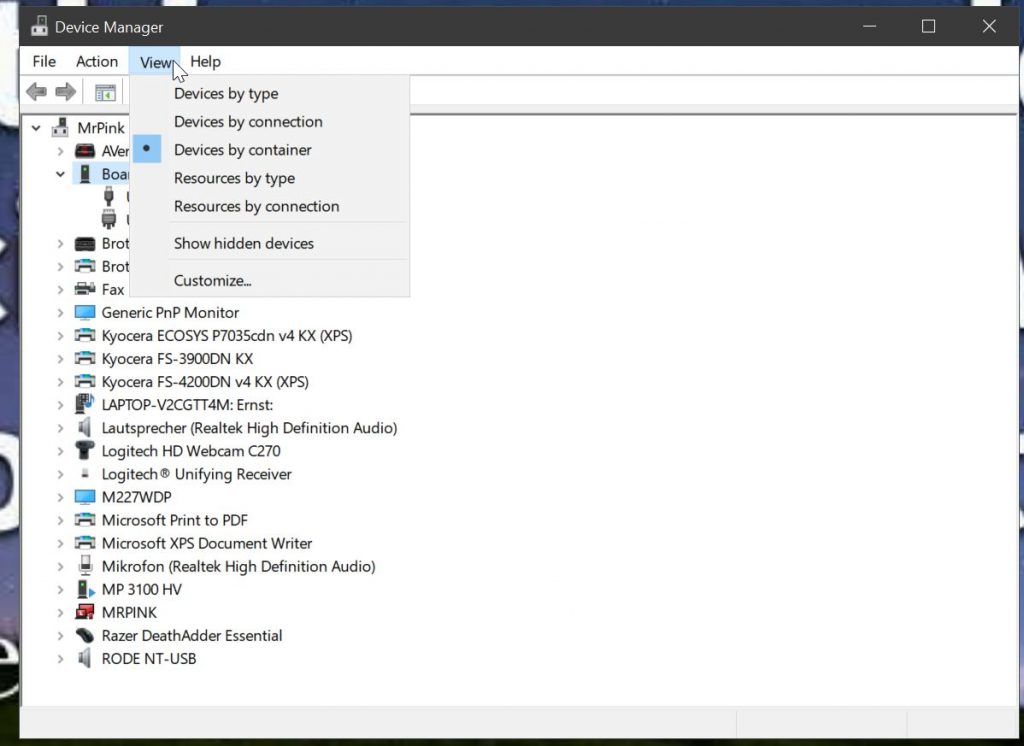Click the Device Manager title bar icon
Screen dimensions: 1024x746
click(39, 27)
